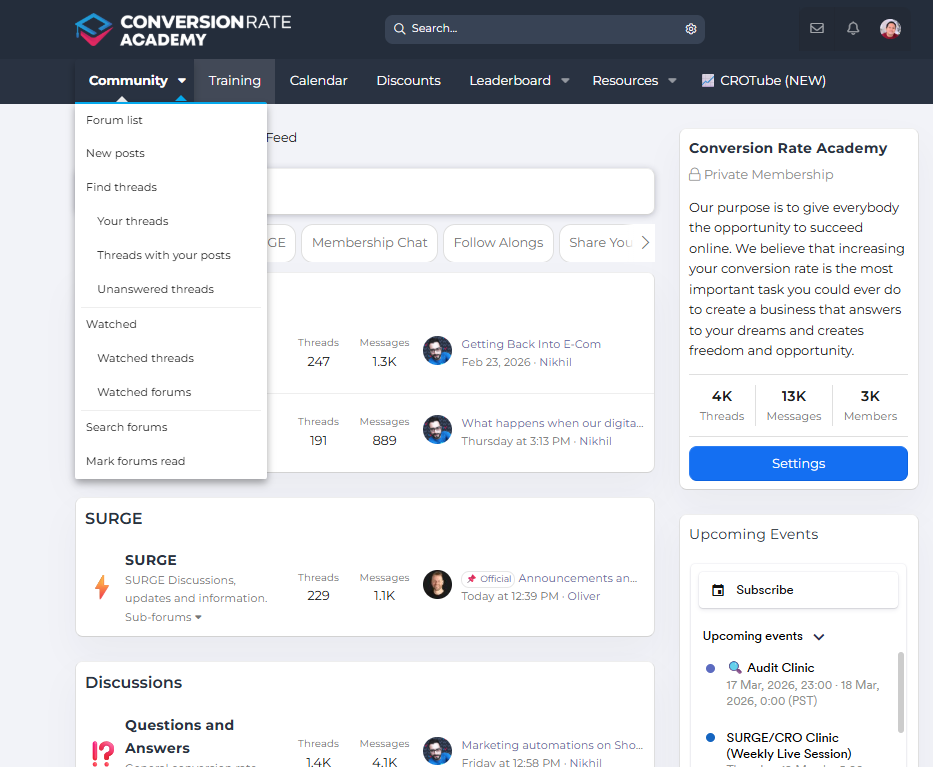This screenshot has height=767, width=933.
Task: Open the user profile avatar
Action: 890,28
